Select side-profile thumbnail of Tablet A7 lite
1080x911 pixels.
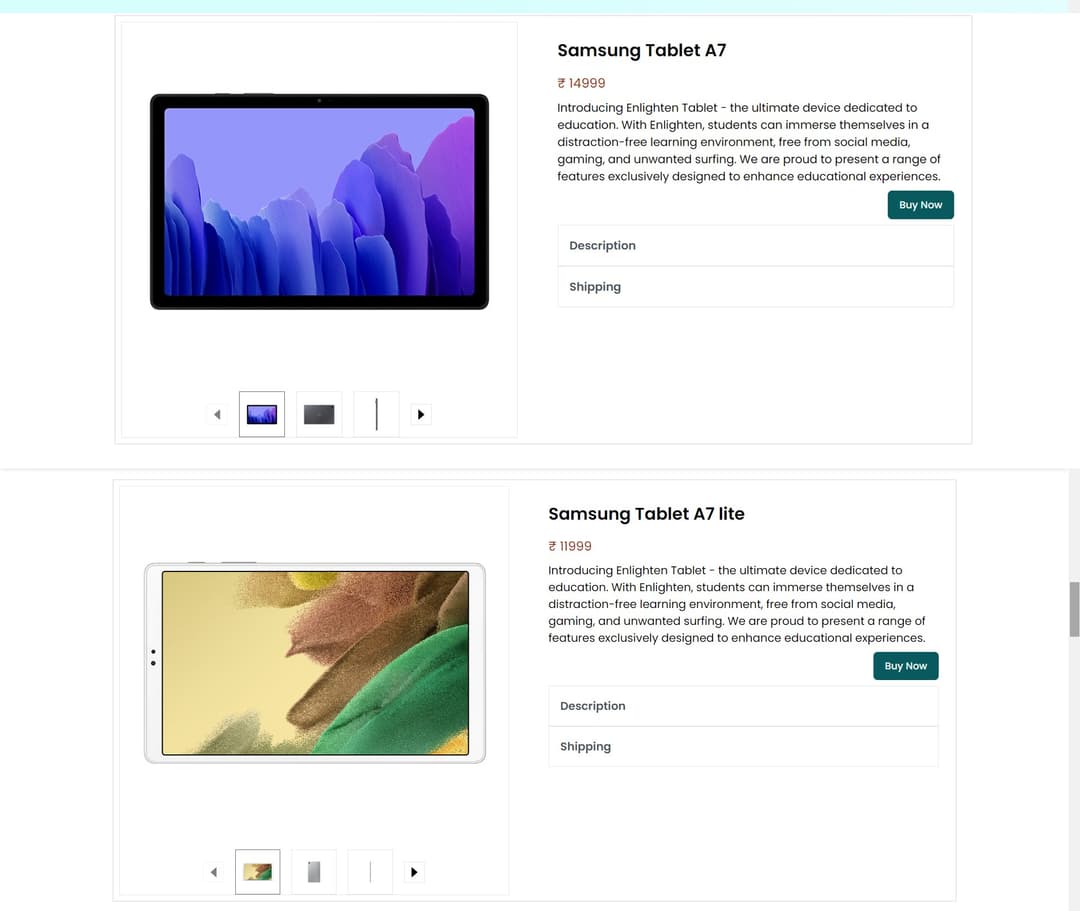coord(370,872)
